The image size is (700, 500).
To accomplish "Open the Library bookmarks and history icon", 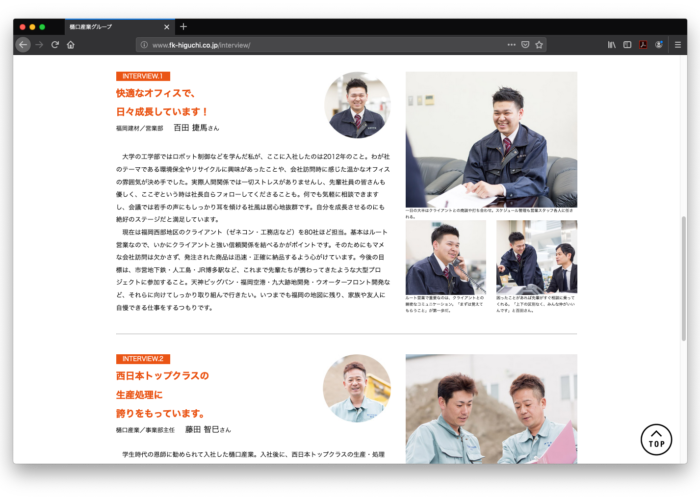I will (x=612, y=45).
